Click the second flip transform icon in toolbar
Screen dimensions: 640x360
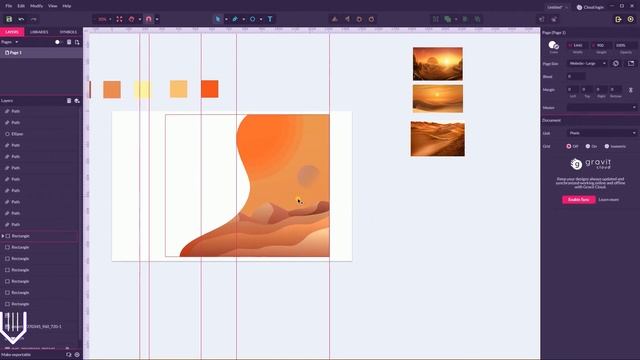tap(347, 19)
